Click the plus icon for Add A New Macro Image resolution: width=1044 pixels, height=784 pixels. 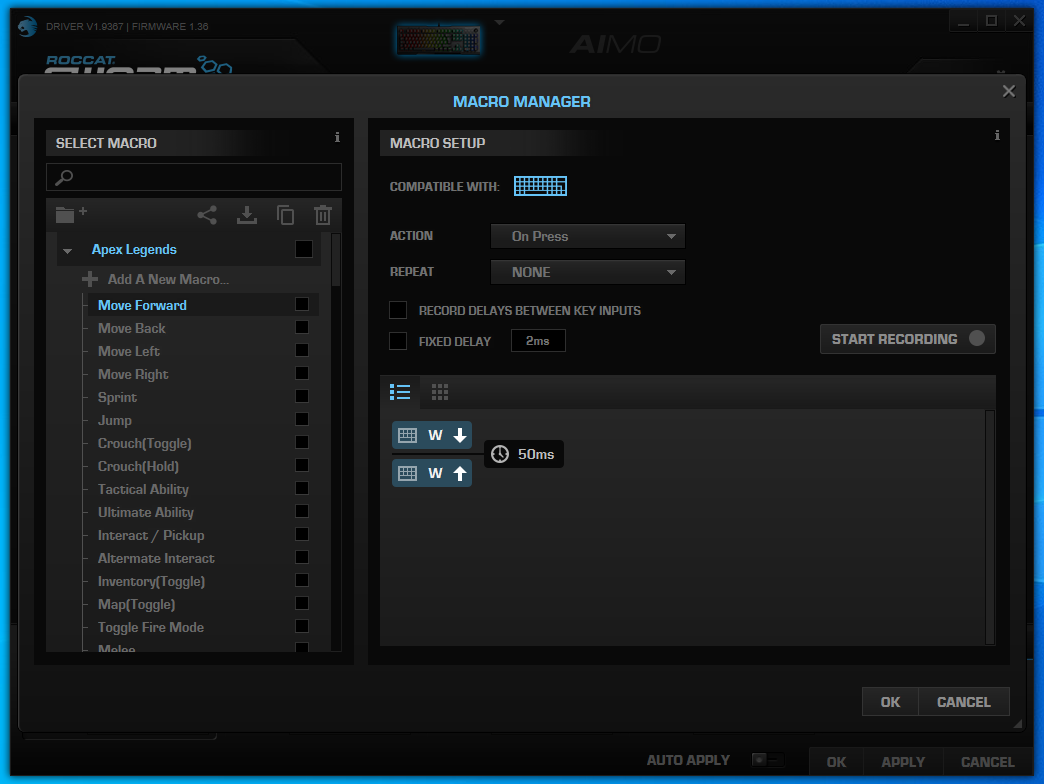point(90,280)
